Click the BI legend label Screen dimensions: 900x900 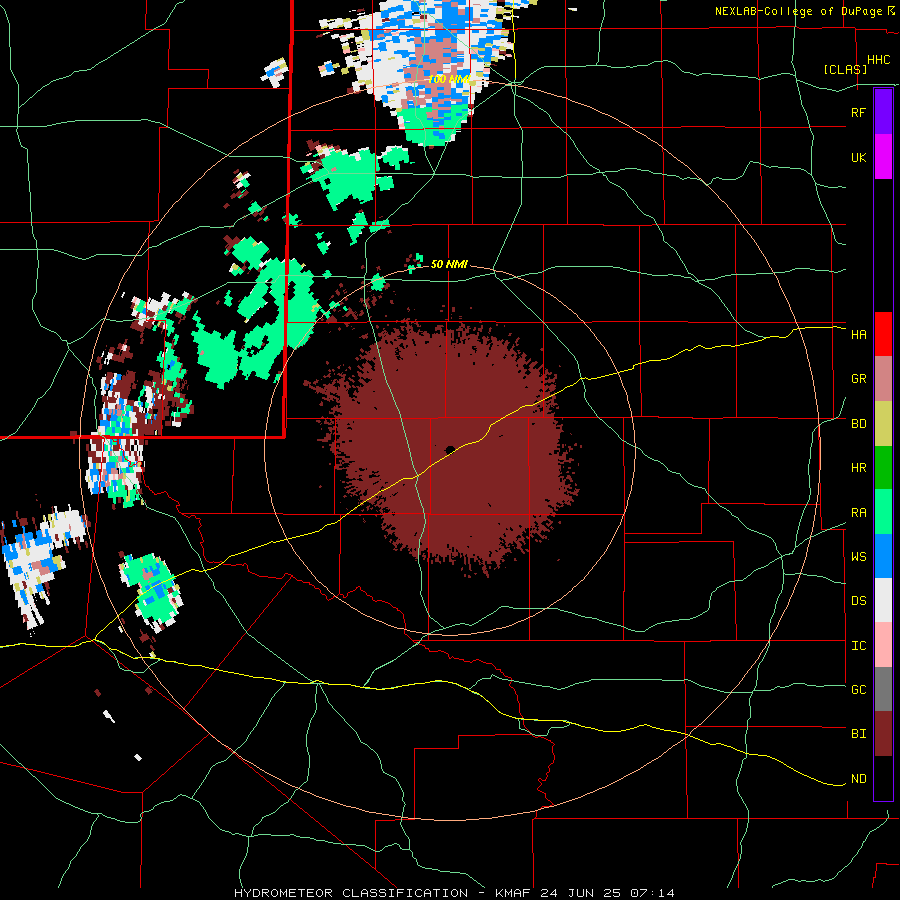coord(859,734)
